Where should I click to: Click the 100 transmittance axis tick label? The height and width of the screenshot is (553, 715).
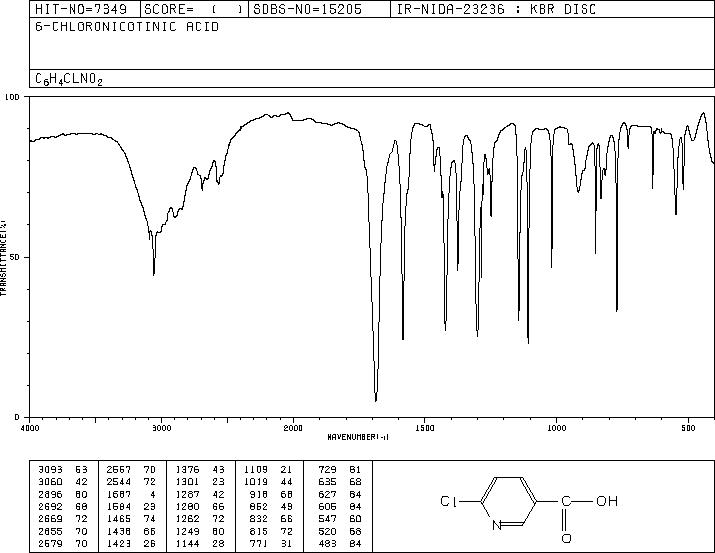pos(11,97)
